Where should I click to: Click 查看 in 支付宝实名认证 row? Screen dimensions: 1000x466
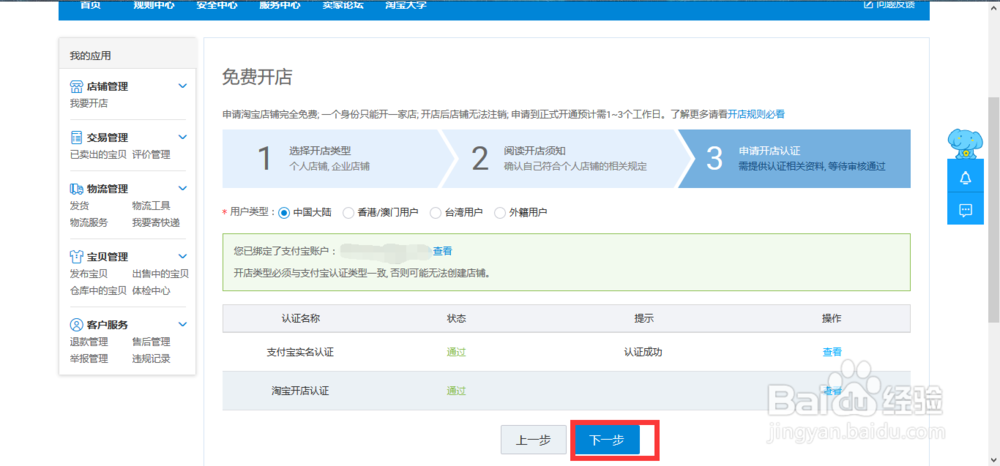coord(832,352)
